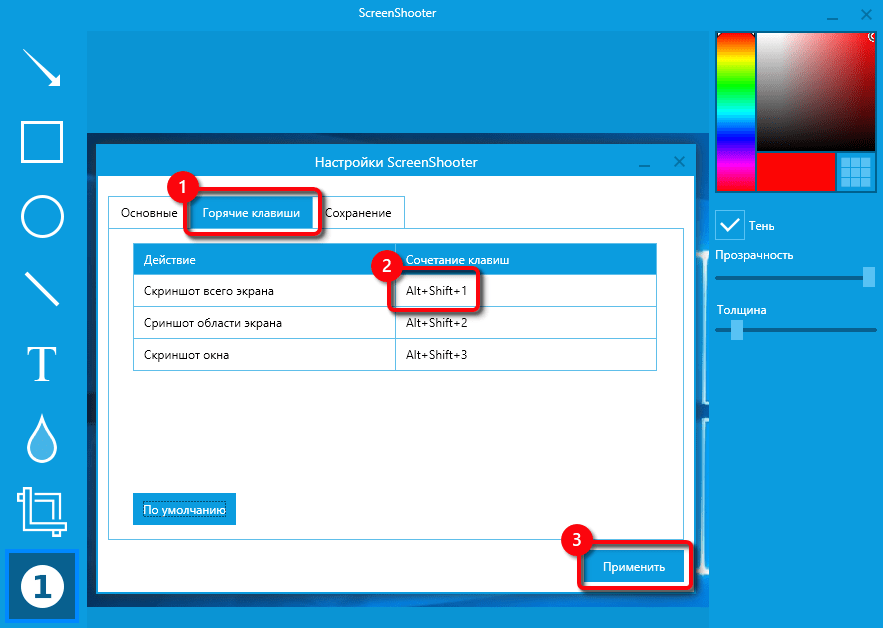Click the Толщина thickness slider

click(x=795, y=330)
